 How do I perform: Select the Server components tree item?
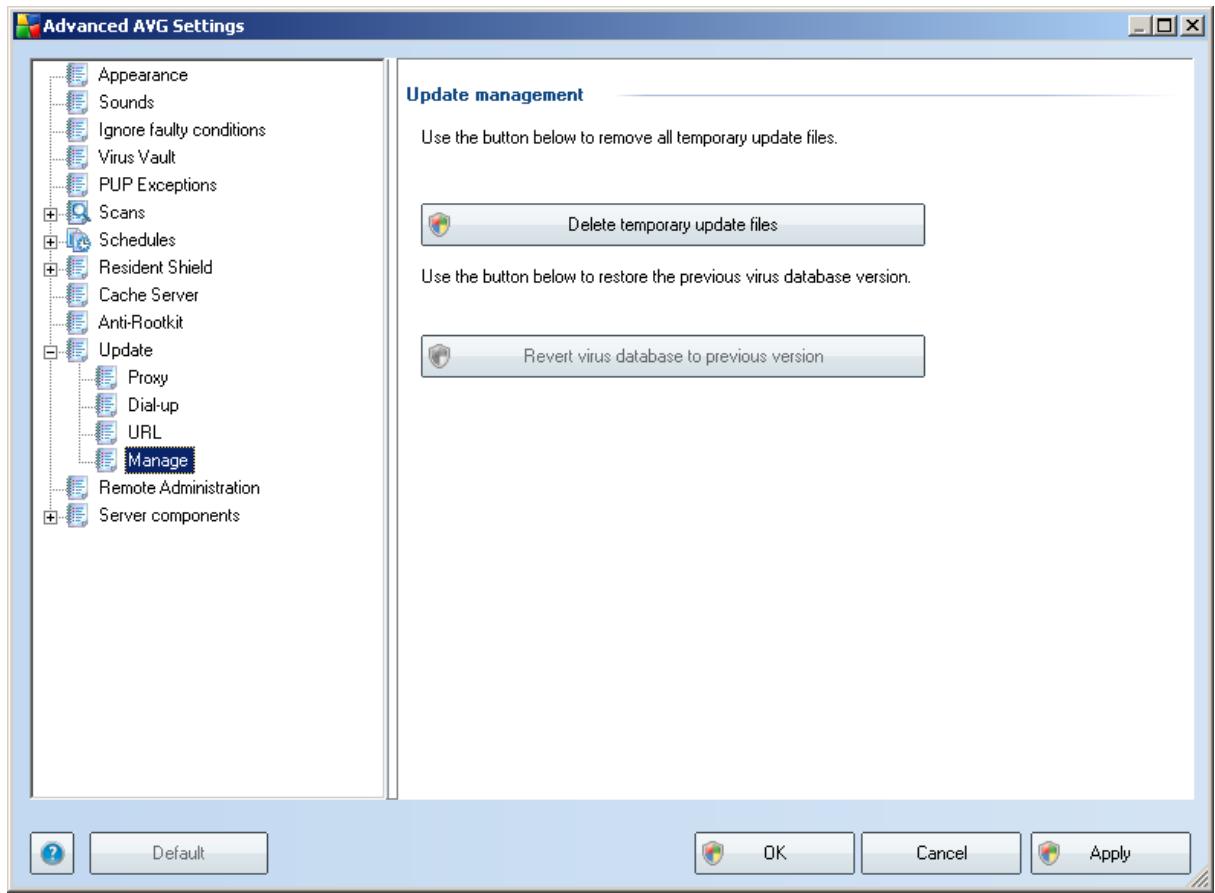coord(169,516)
